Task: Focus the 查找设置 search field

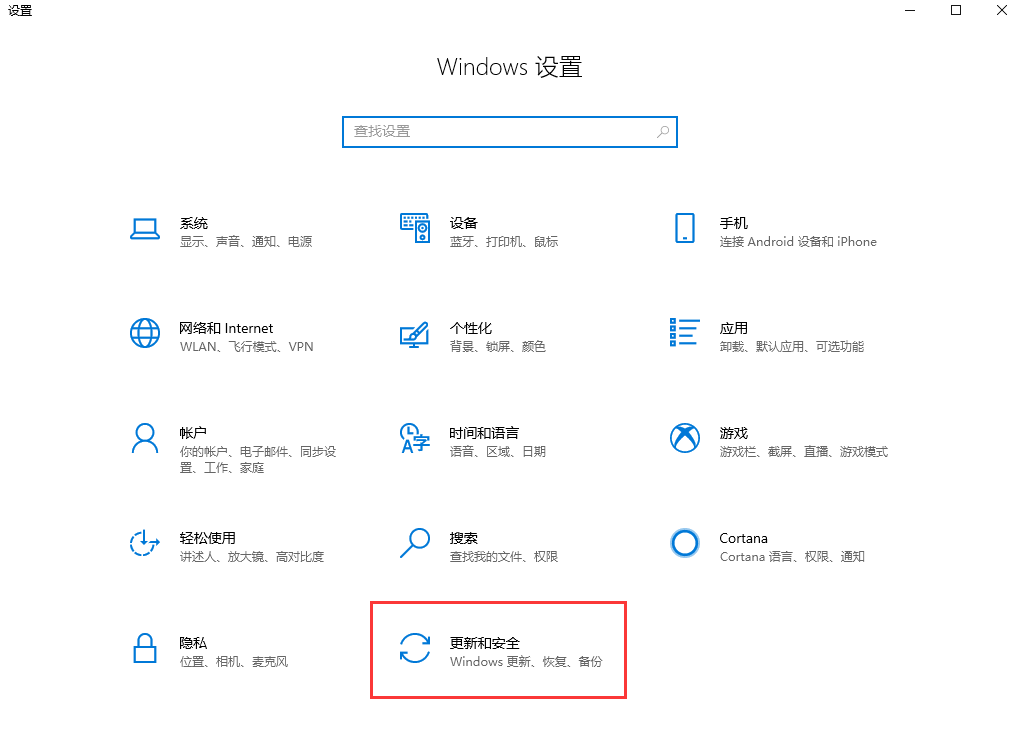Action: tap(510, 132)
